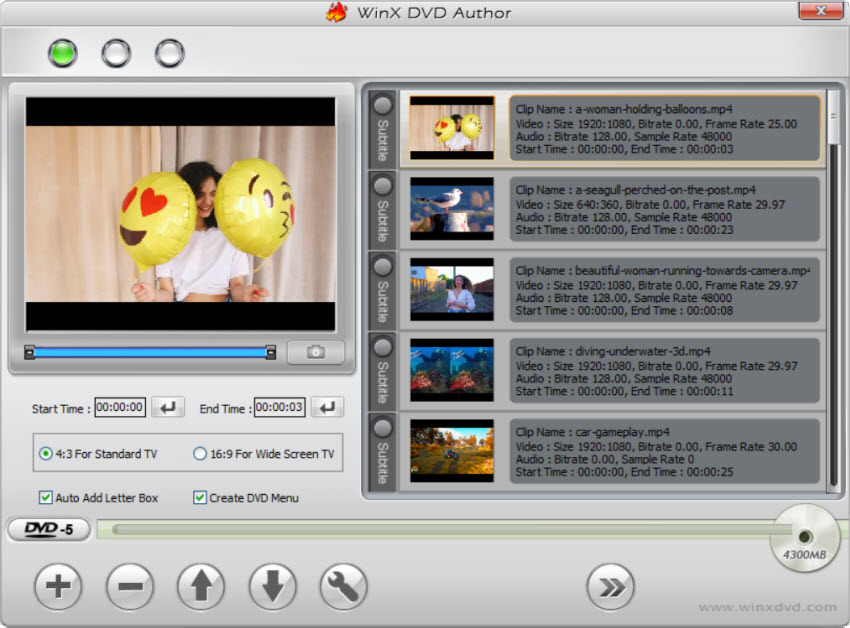Select the DVD-5 disc type icon

[47, 529]
